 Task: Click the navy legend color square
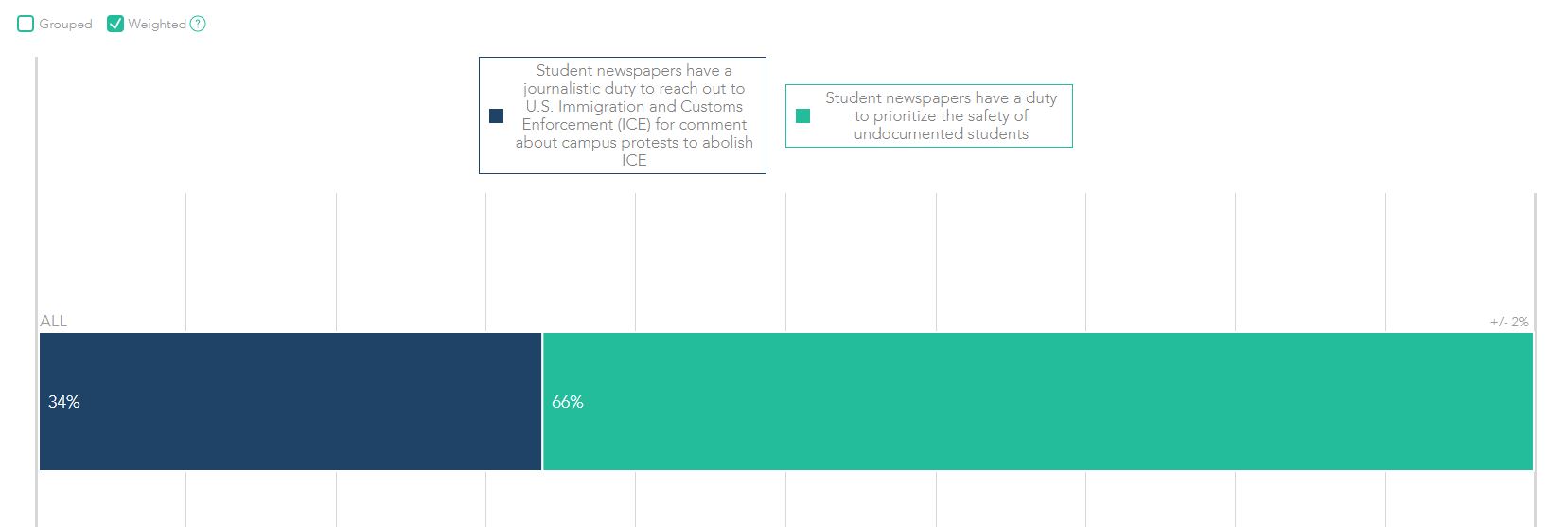pyautogui.click(x=496, y=116)
